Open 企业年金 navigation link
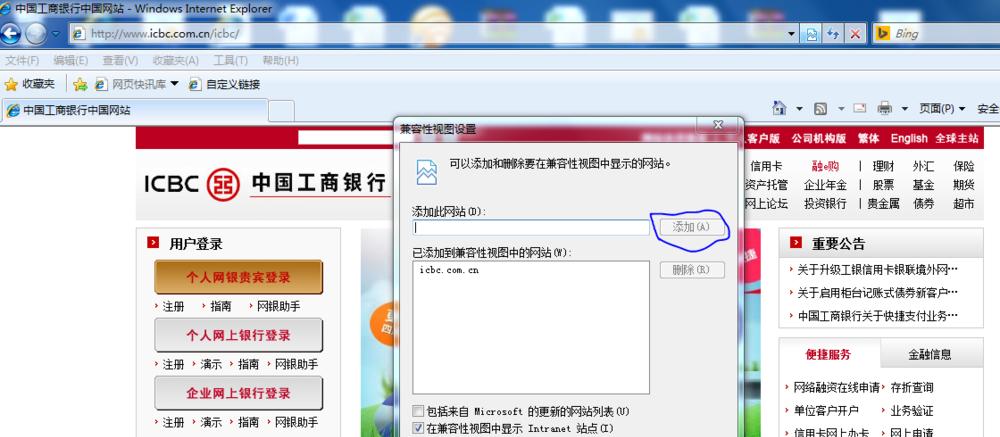 click(825, 185)
